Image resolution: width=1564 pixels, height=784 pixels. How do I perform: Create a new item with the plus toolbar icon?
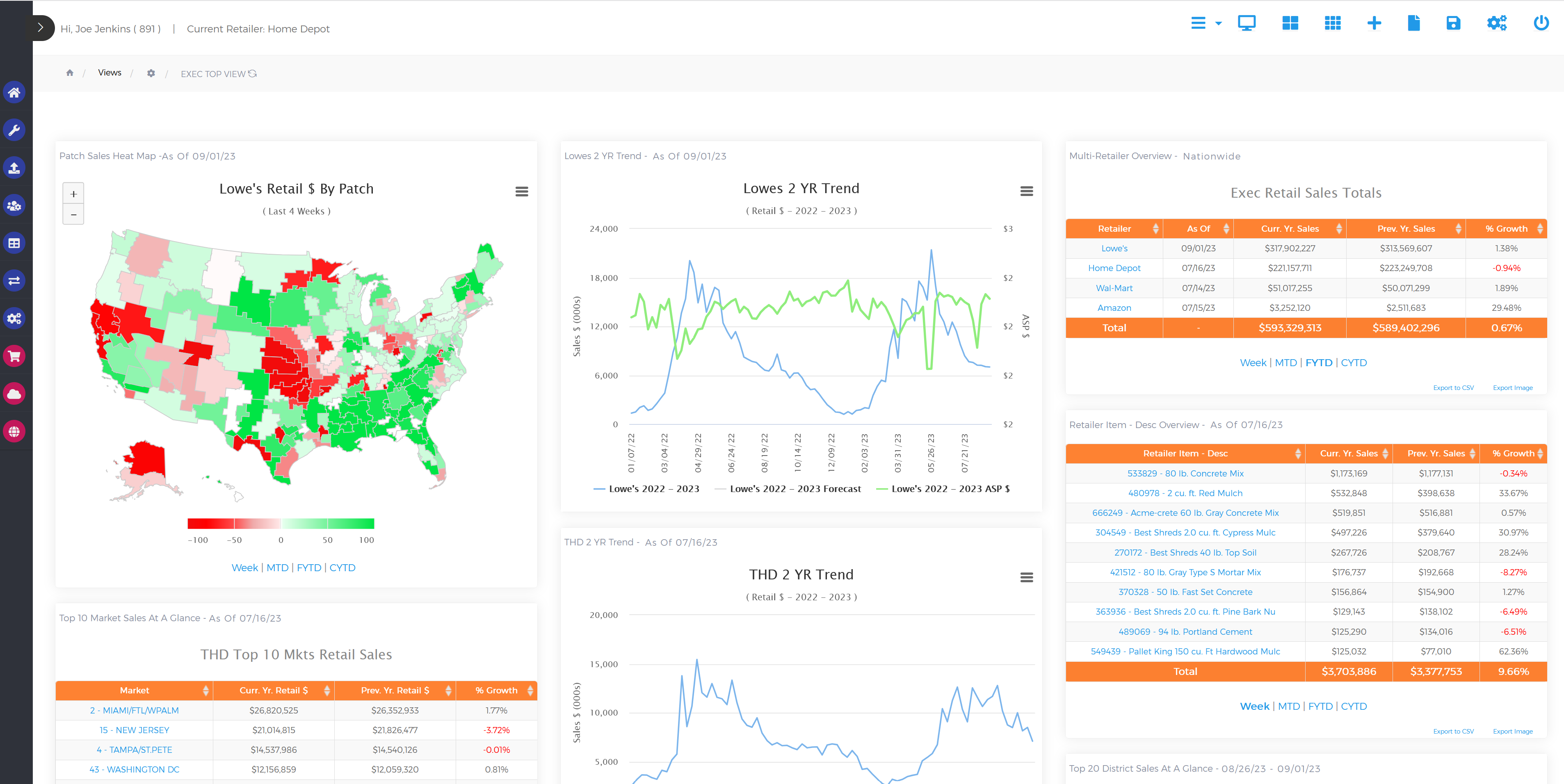[1374, 23]
